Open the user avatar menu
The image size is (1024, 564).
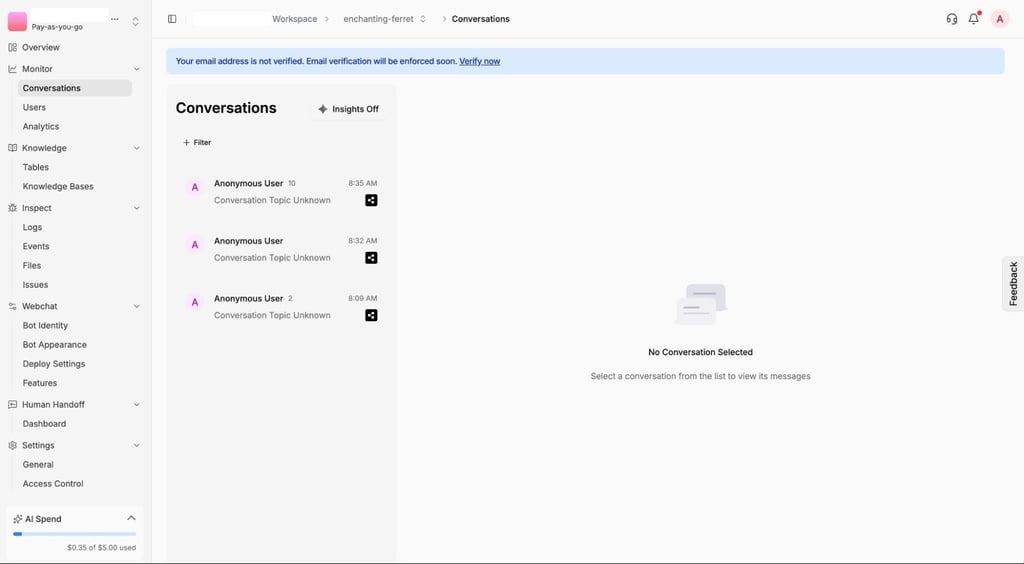999,19
